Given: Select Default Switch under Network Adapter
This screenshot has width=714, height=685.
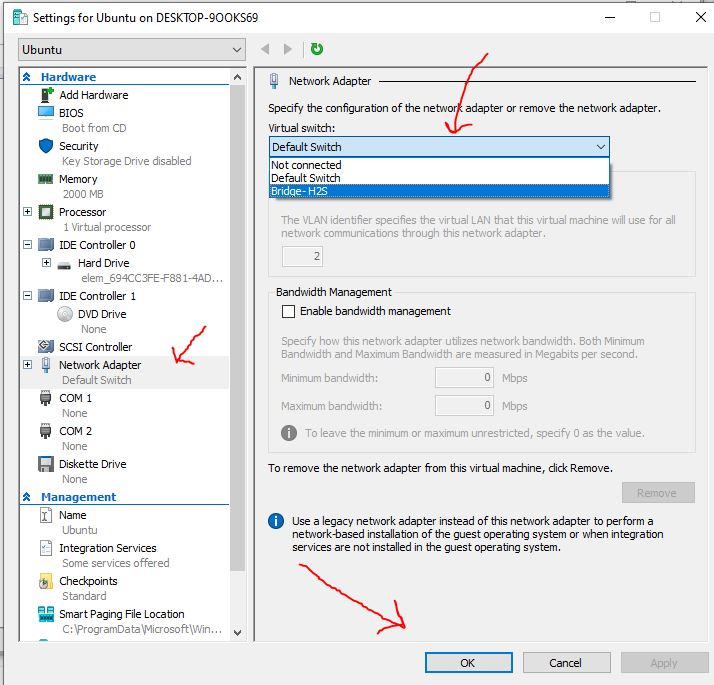Looking at the screenshot, I should tap(97, 380).
